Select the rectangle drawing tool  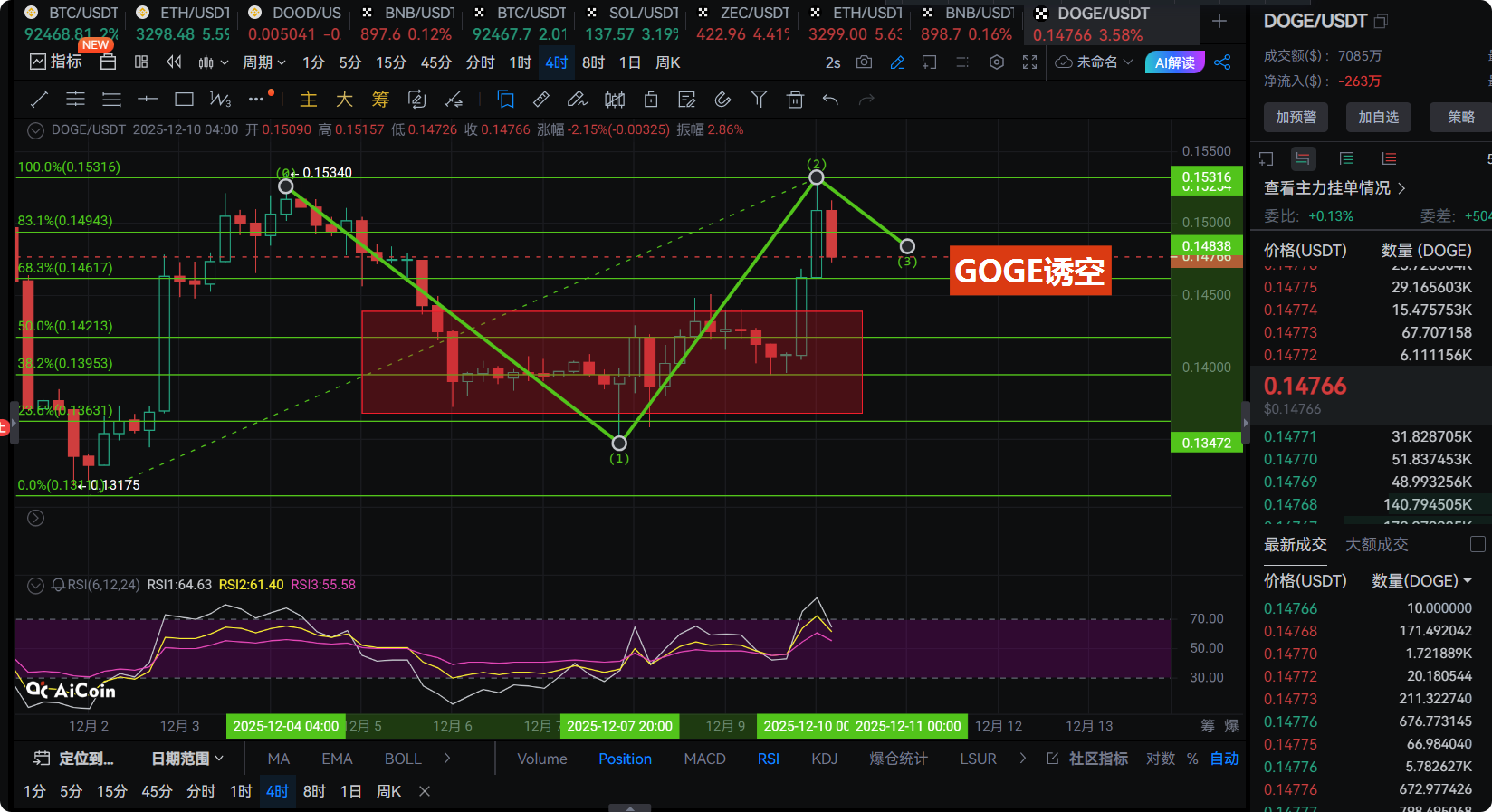point(184,100)
